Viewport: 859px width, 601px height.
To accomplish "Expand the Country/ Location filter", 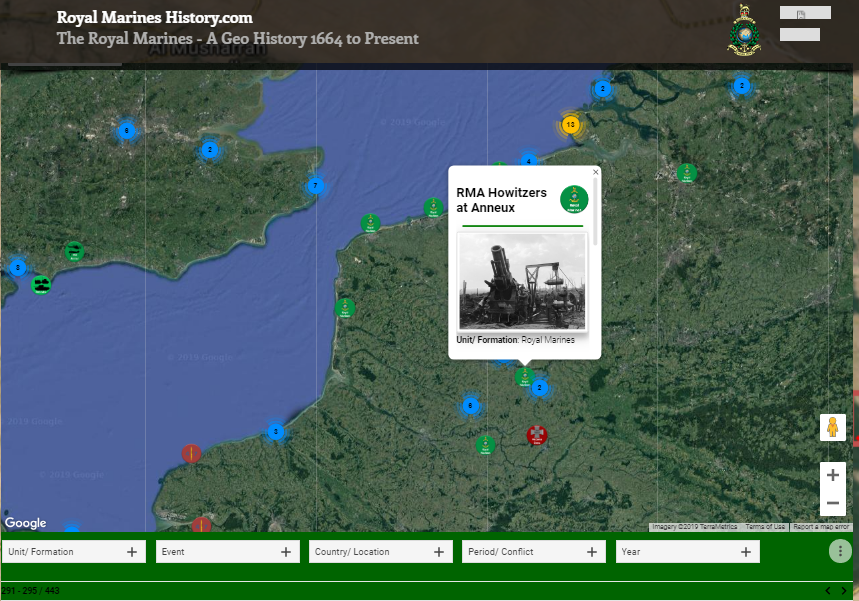I will pos(381,552).
